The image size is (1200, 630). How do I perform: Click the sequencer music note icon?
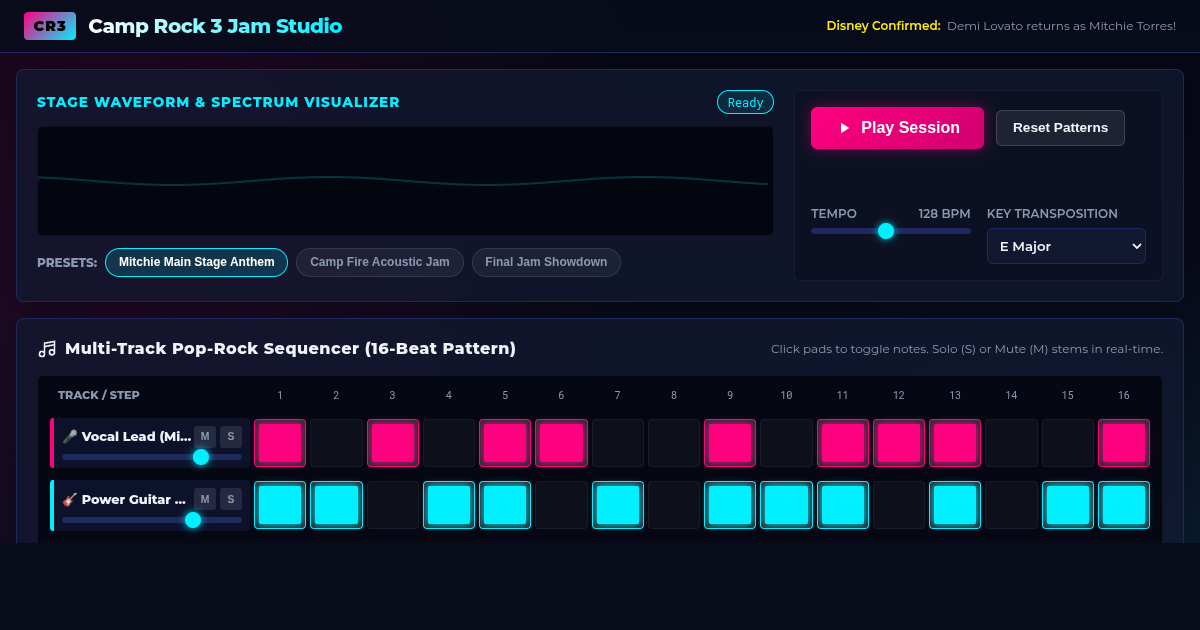(47, 349)
